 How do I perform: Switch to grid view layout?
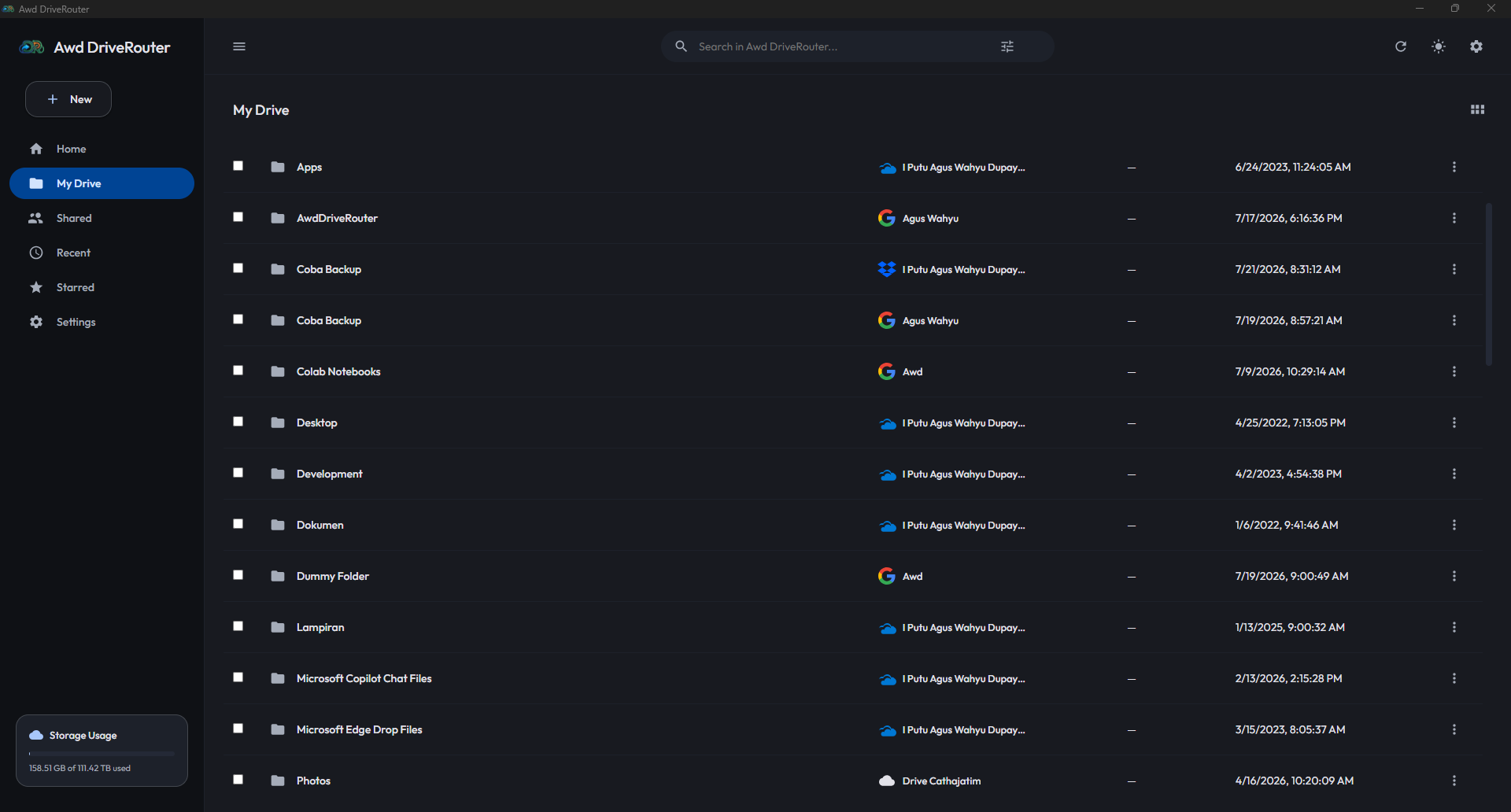1477,110
